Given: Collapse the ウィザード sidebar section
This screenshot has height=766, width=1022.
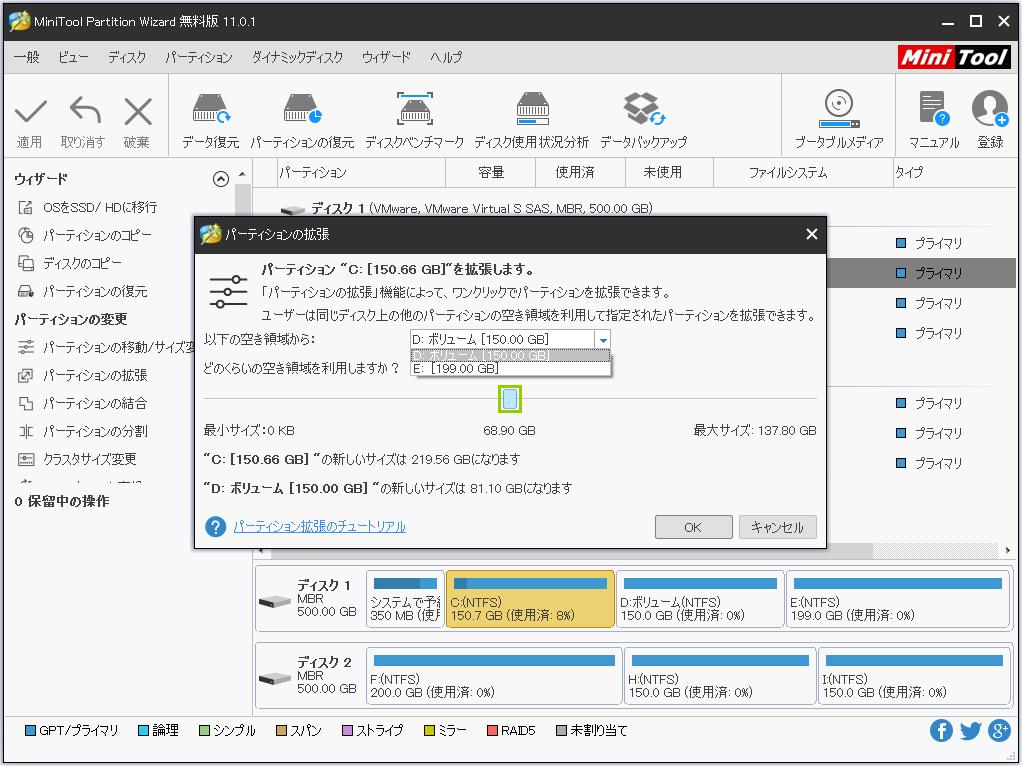Looking at the screenshot, I should 221,179.
